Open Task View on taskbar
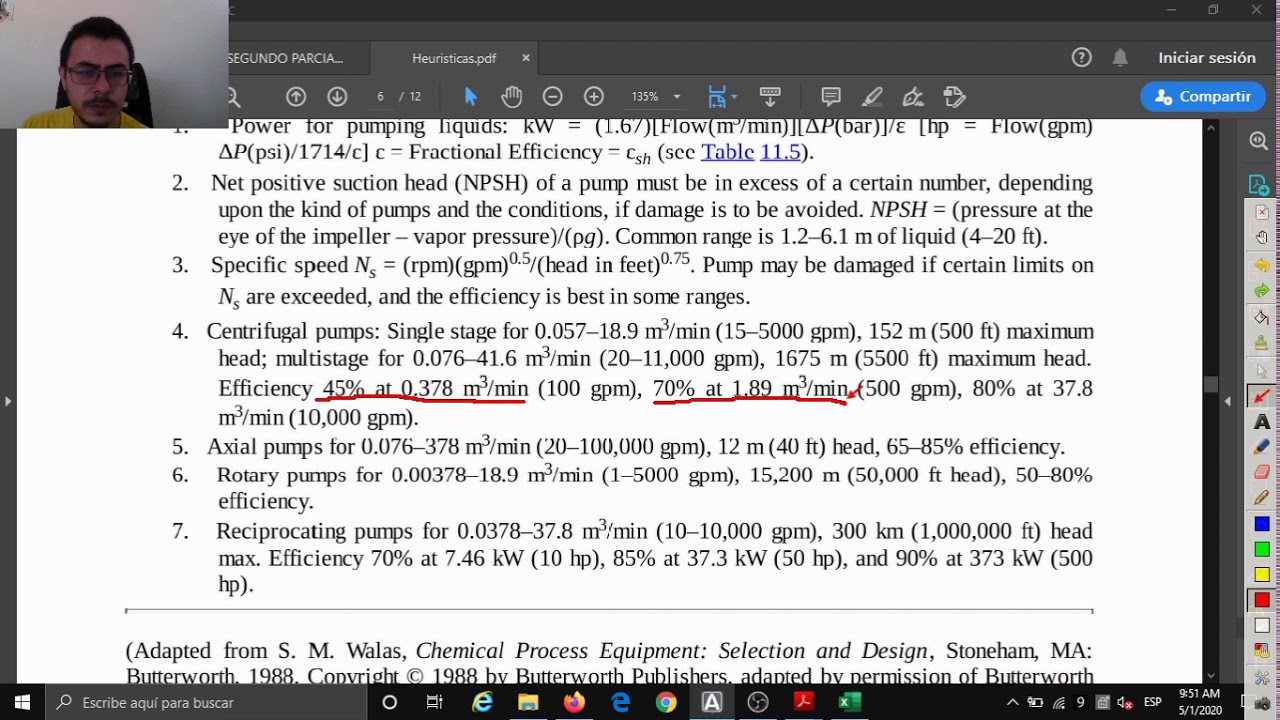This screenshot has height=720, width=1280. tap(434, 703)
